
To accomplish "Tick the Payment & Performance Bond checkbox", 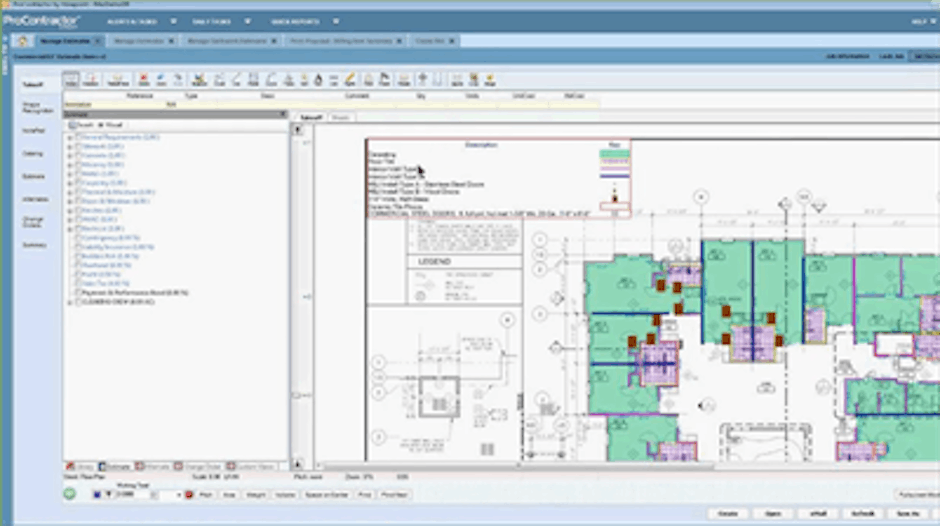I will click(78, 293).
